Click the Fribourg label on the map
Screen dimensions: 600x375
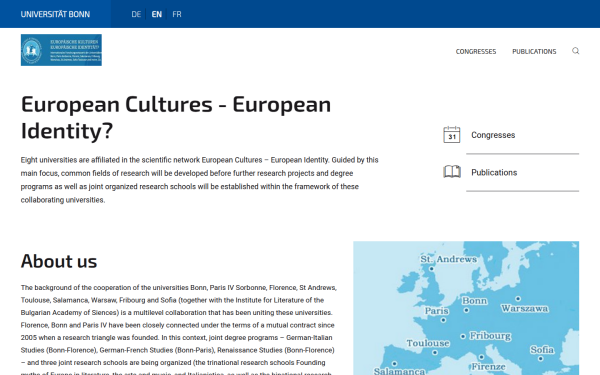click(490, 336)
